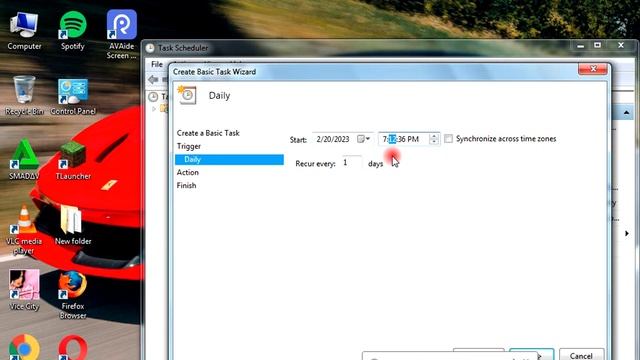Open the New folder icon

(73, 225)
